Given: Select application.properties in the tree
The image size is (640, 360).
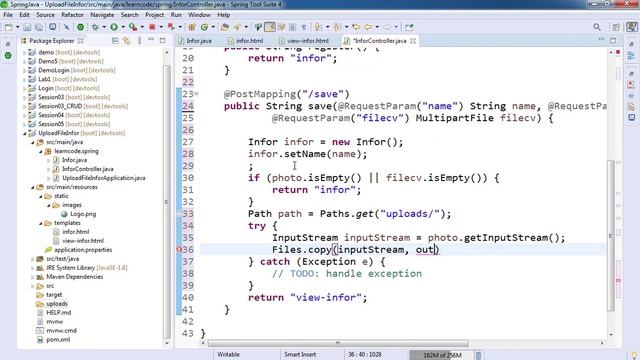Looking at the screenshot, I should click(x=83, y=250).
